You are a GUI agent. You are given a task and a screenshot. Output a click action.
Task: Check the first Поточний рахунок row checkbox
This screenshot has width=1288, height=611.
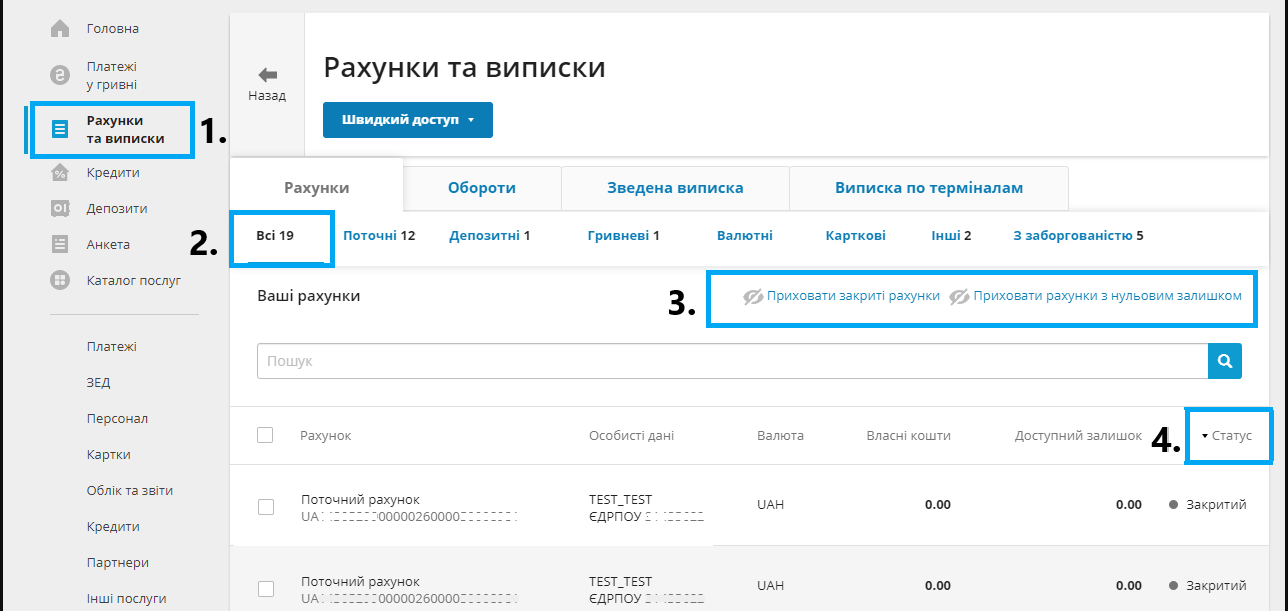[266, 507]
